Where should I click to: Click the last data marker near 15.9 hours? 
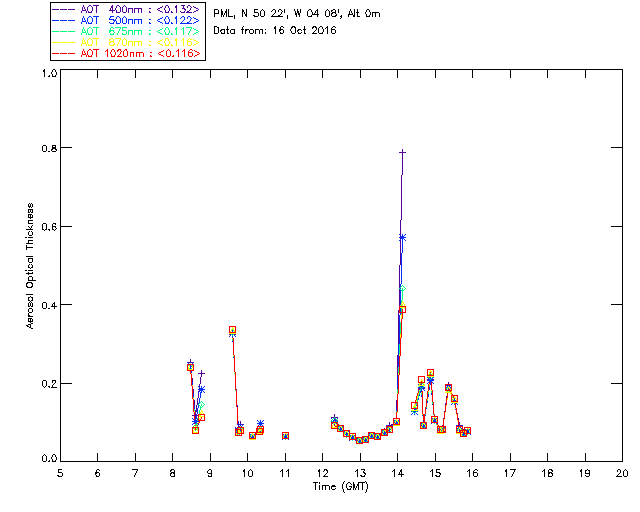pos(467,431)
